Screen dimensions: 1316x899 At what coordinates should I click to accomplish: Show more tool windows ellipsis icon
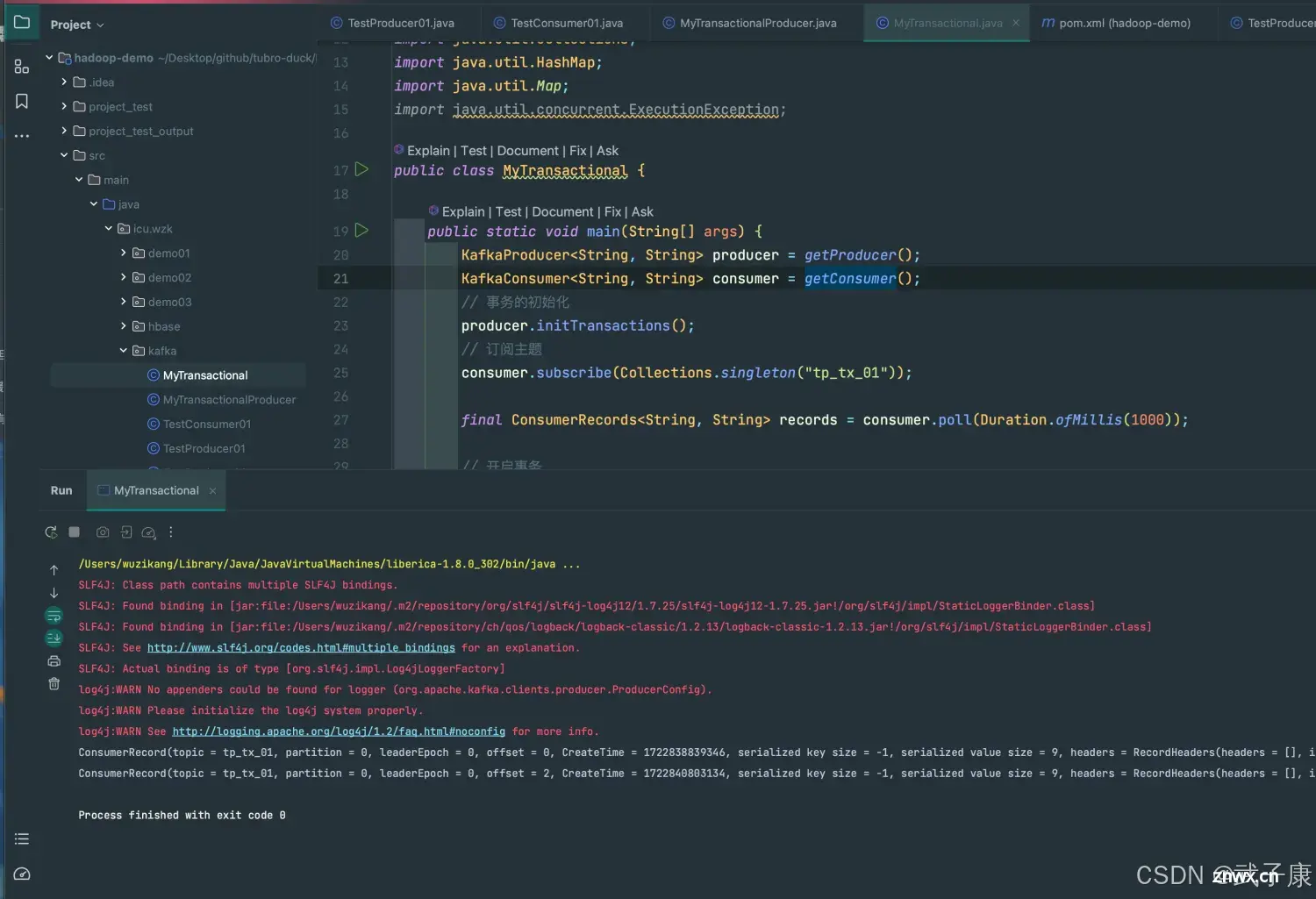(x=22, y=136)
